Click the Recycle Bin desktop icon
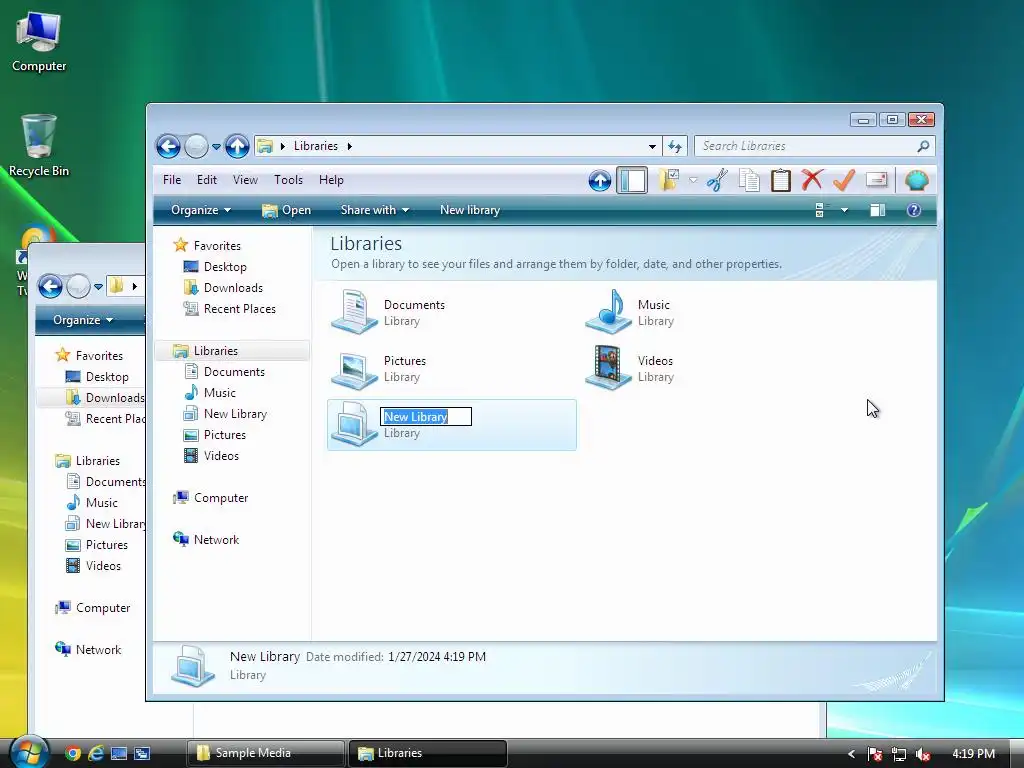 click(39, 146)
